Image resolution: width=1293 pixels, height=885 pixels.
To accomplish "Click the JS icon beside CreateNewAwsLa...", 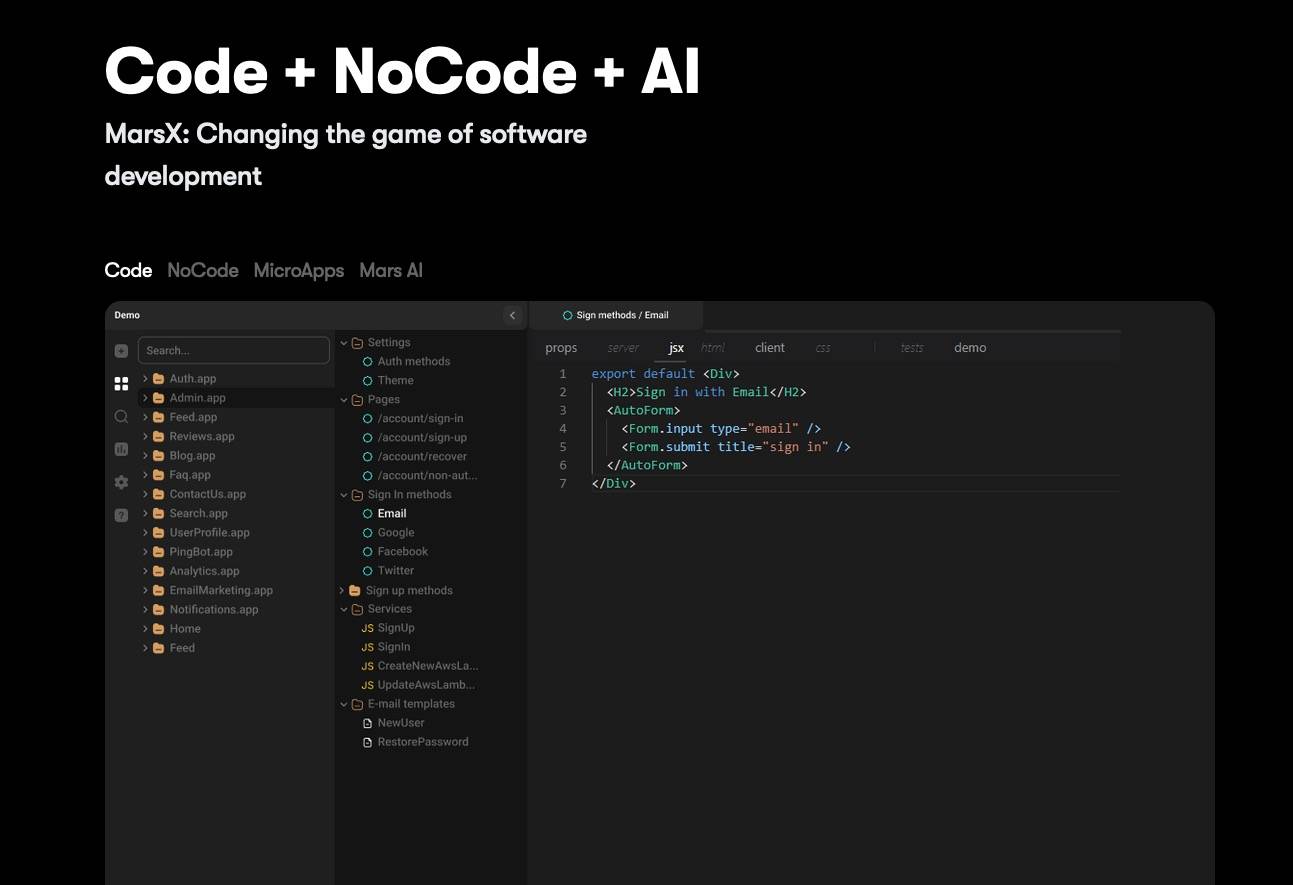I will [368, 666].
